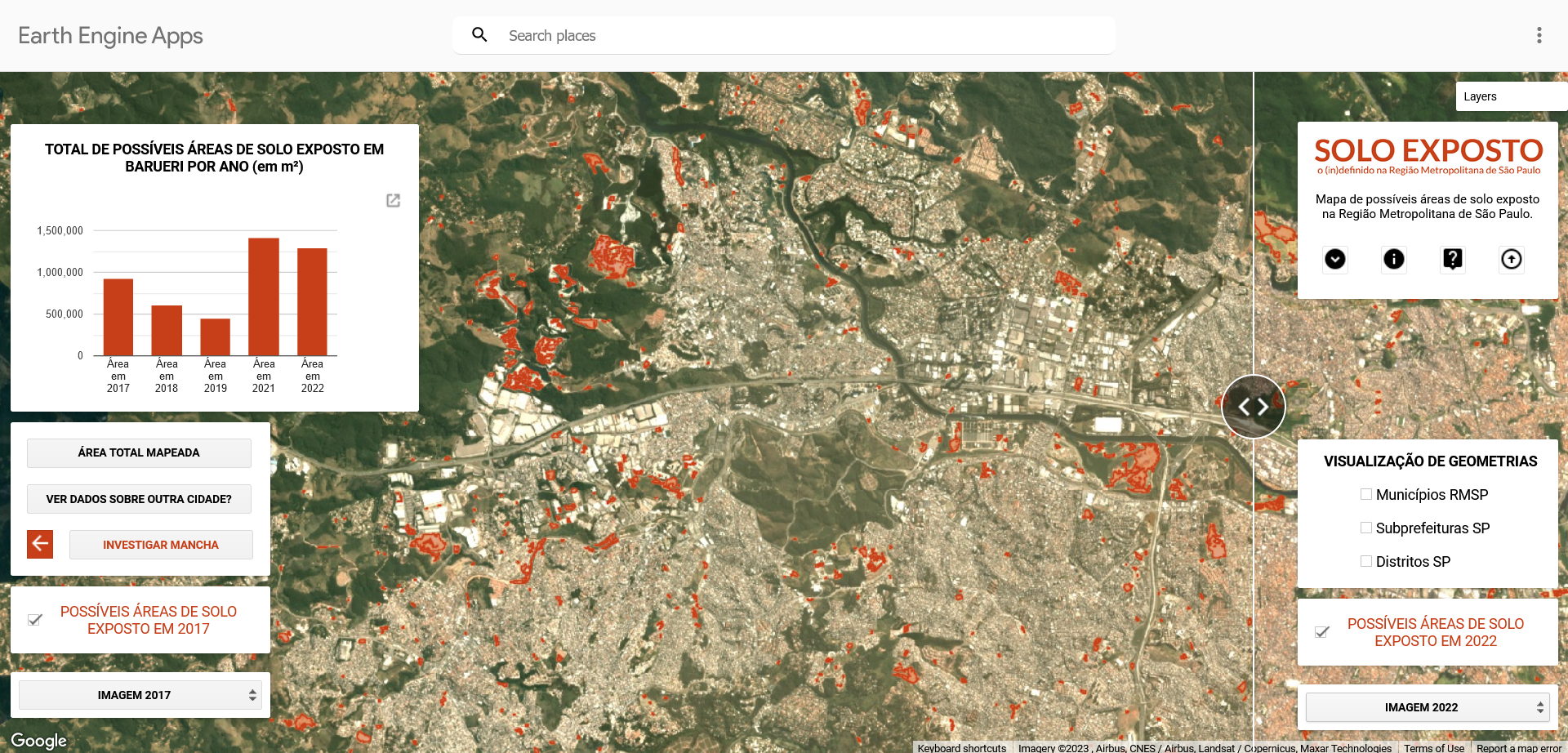1568x753 pixels.
Task: Click the down-chevron circle icon
Action: point(1334,260)
